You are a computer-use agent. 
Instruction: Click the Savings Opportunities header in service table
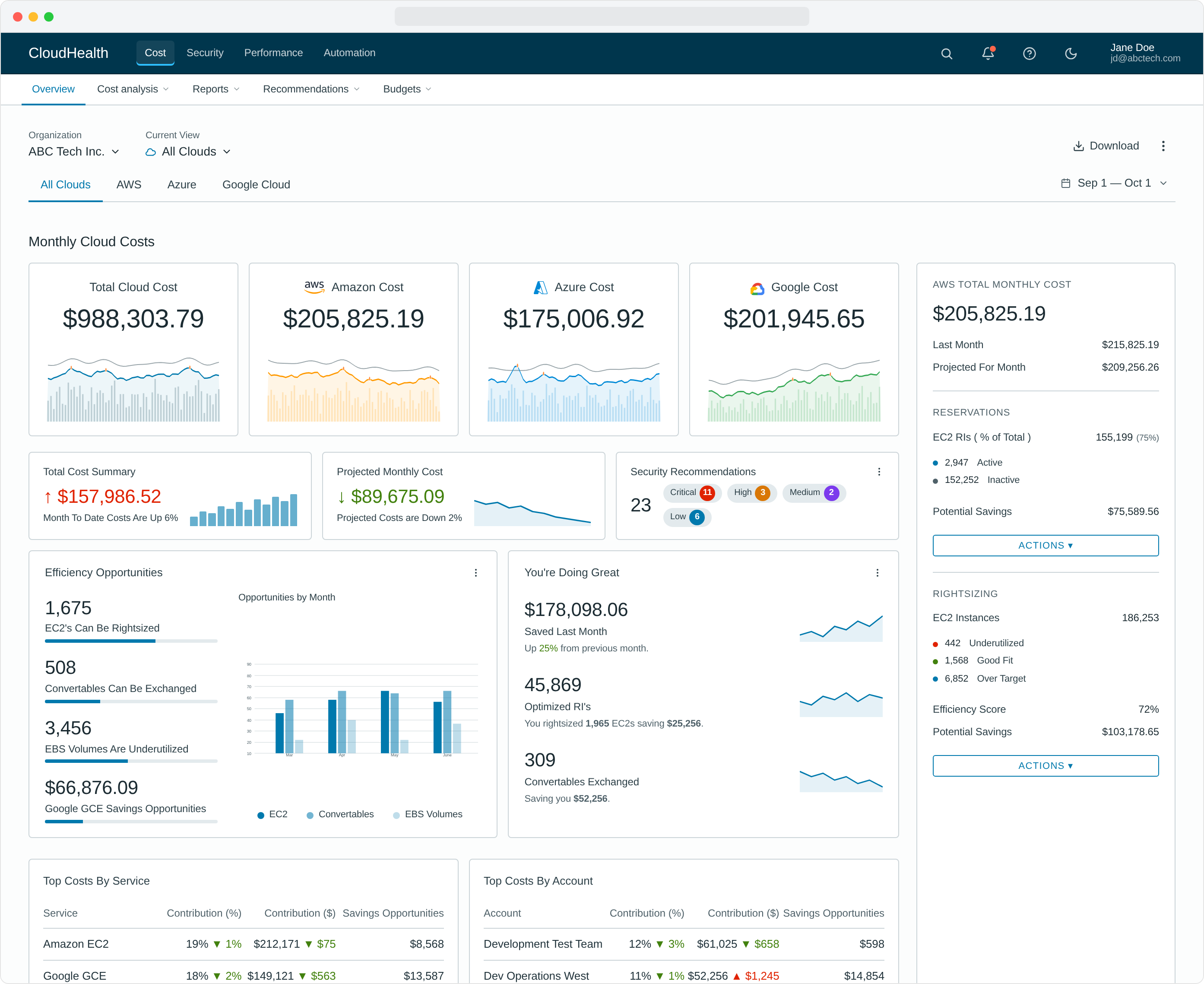tap(393, 913)
